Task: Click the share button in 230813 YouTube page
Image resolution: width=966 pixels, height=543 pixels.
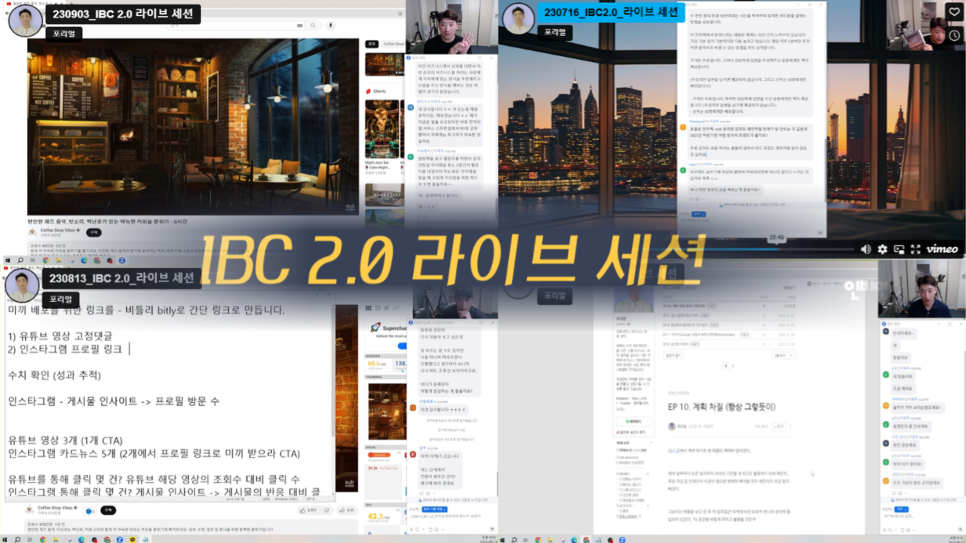Action: [x=347, y=510]
